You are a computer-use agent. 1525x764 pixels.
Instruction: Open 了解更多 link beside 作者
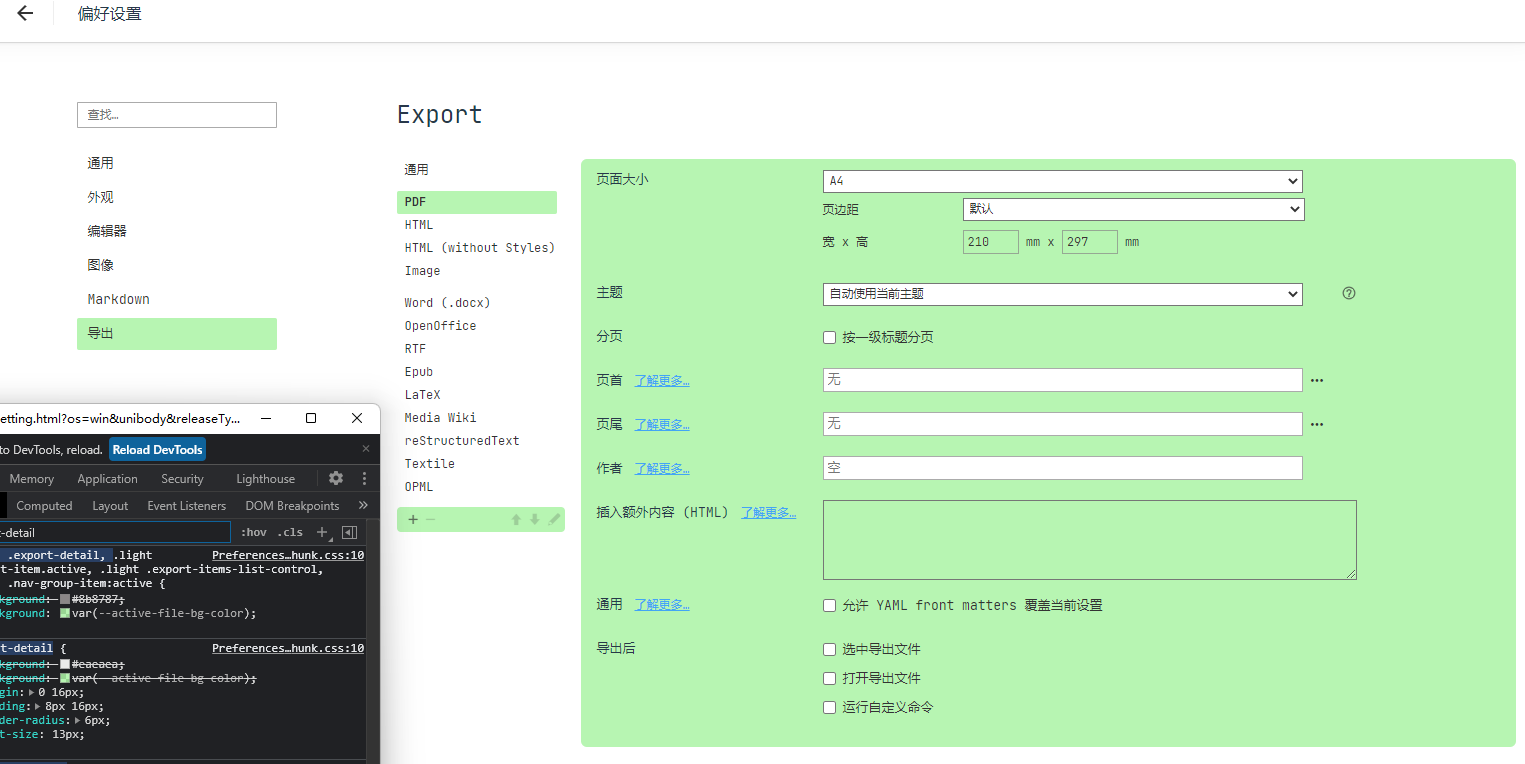point(662,469)
